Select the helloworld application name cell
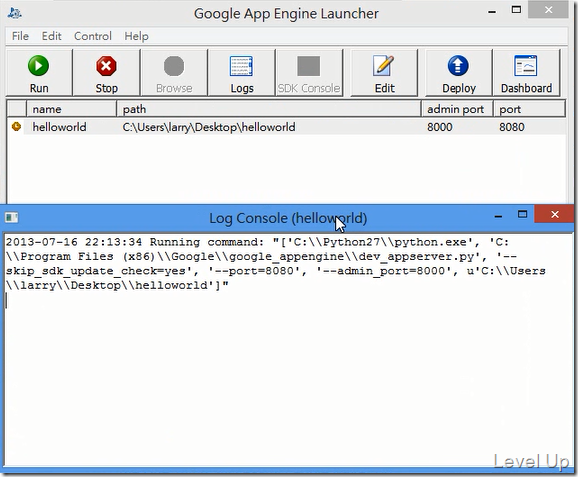 pyautogui.click(x=59, y=127)
